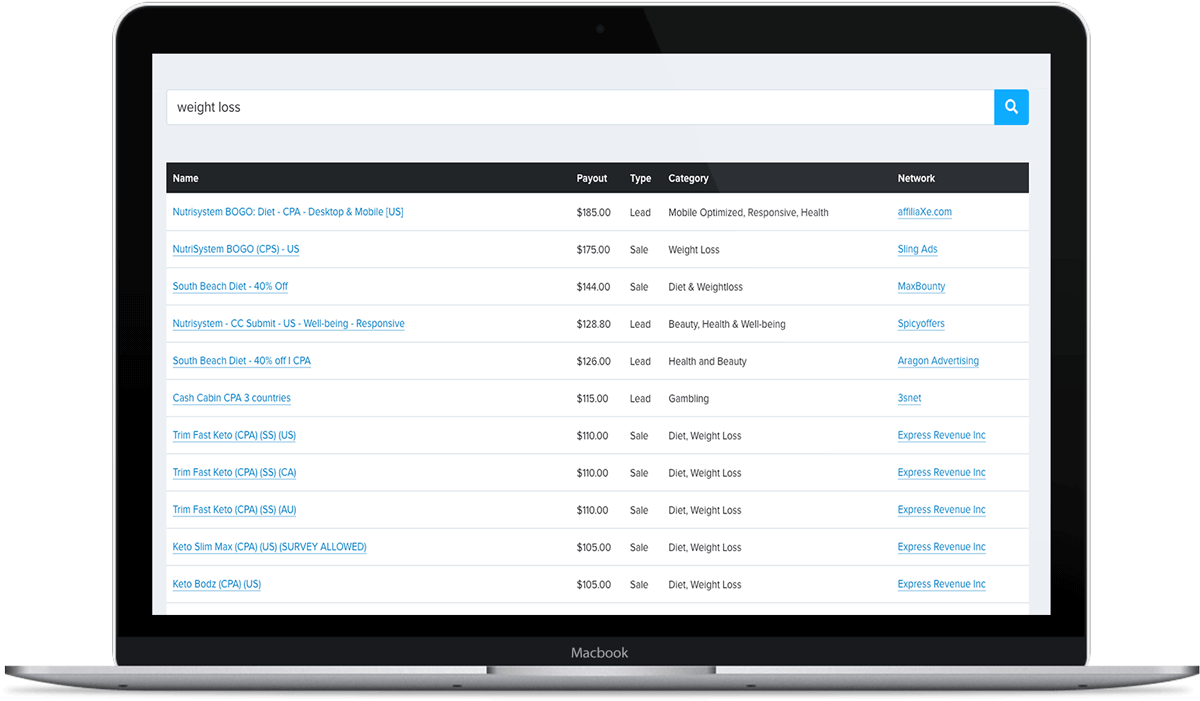
Task: Click the 'Diet & Weightloss' category cell
Action: (705, 287)
